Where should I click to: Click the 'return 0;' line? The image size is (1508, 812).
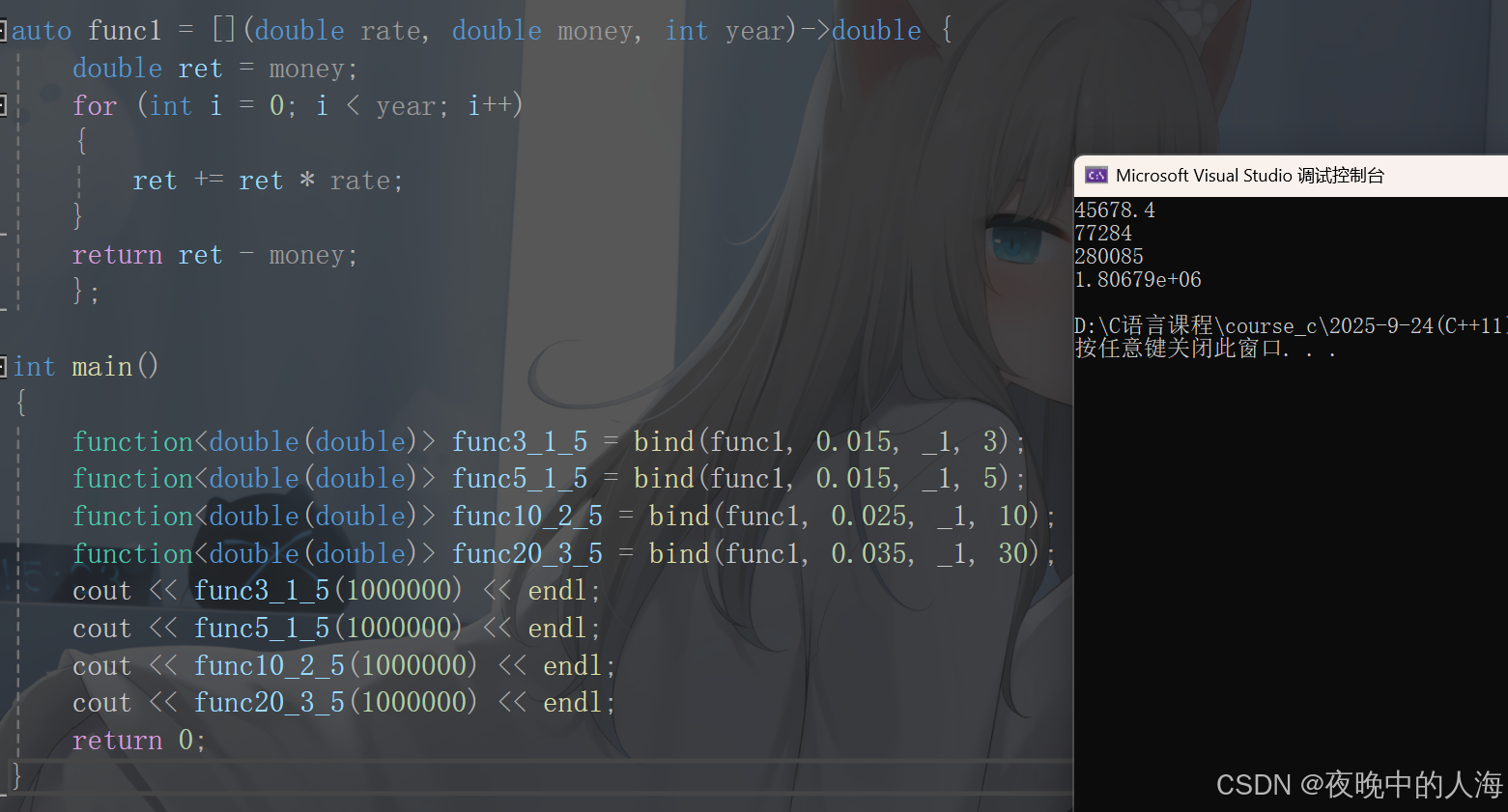pyautogui.click(x=139, y=740)
